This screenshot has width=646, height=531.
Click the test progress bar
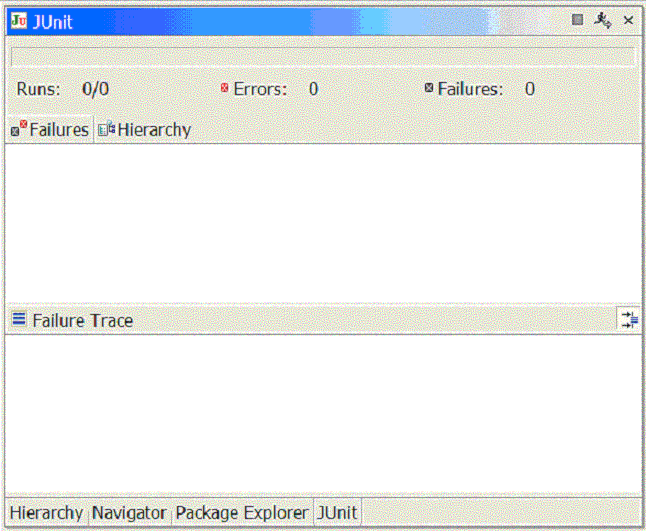pos(322,57)
